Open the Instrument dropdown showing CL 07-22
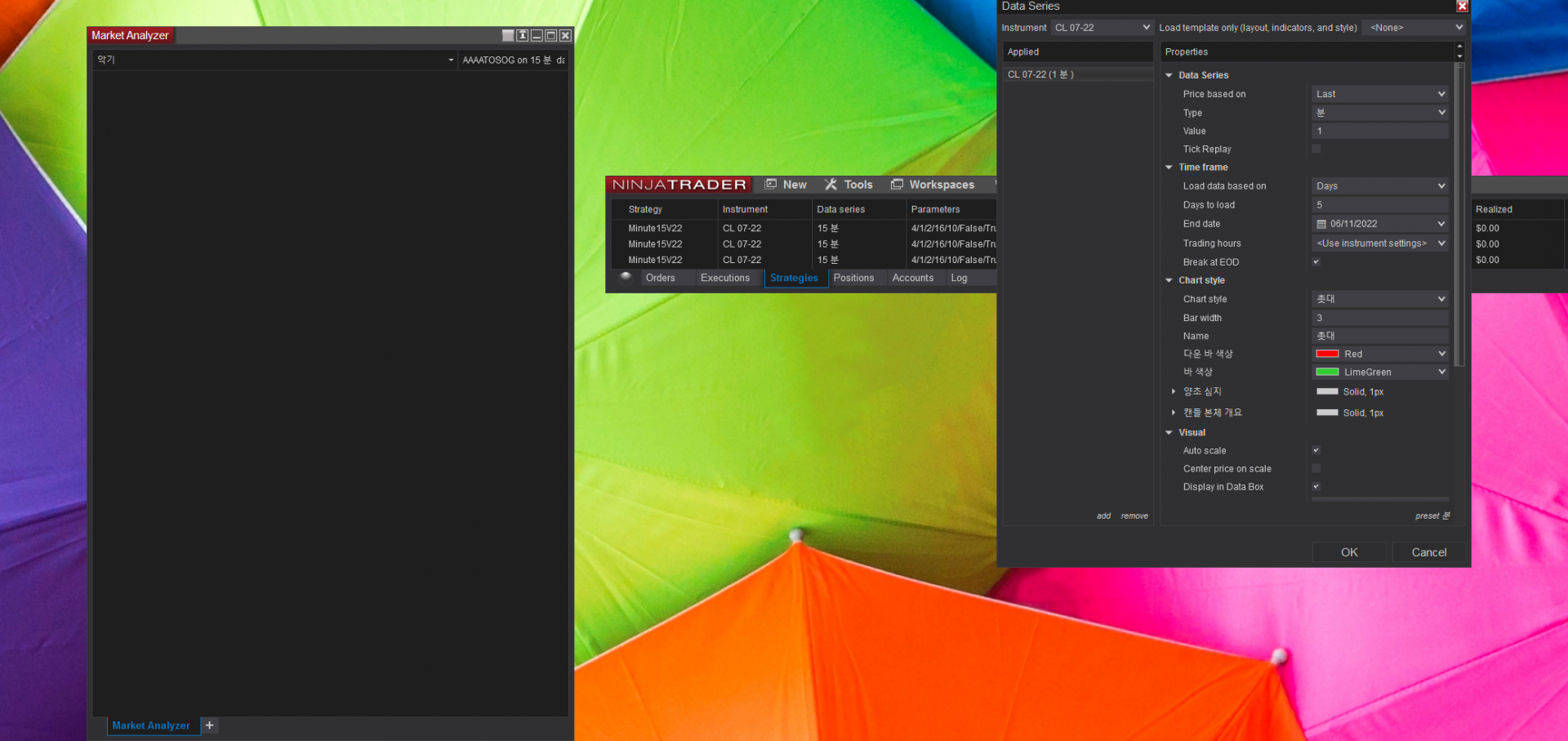This screenshot has width=1568, height=741. [1102, 28]
